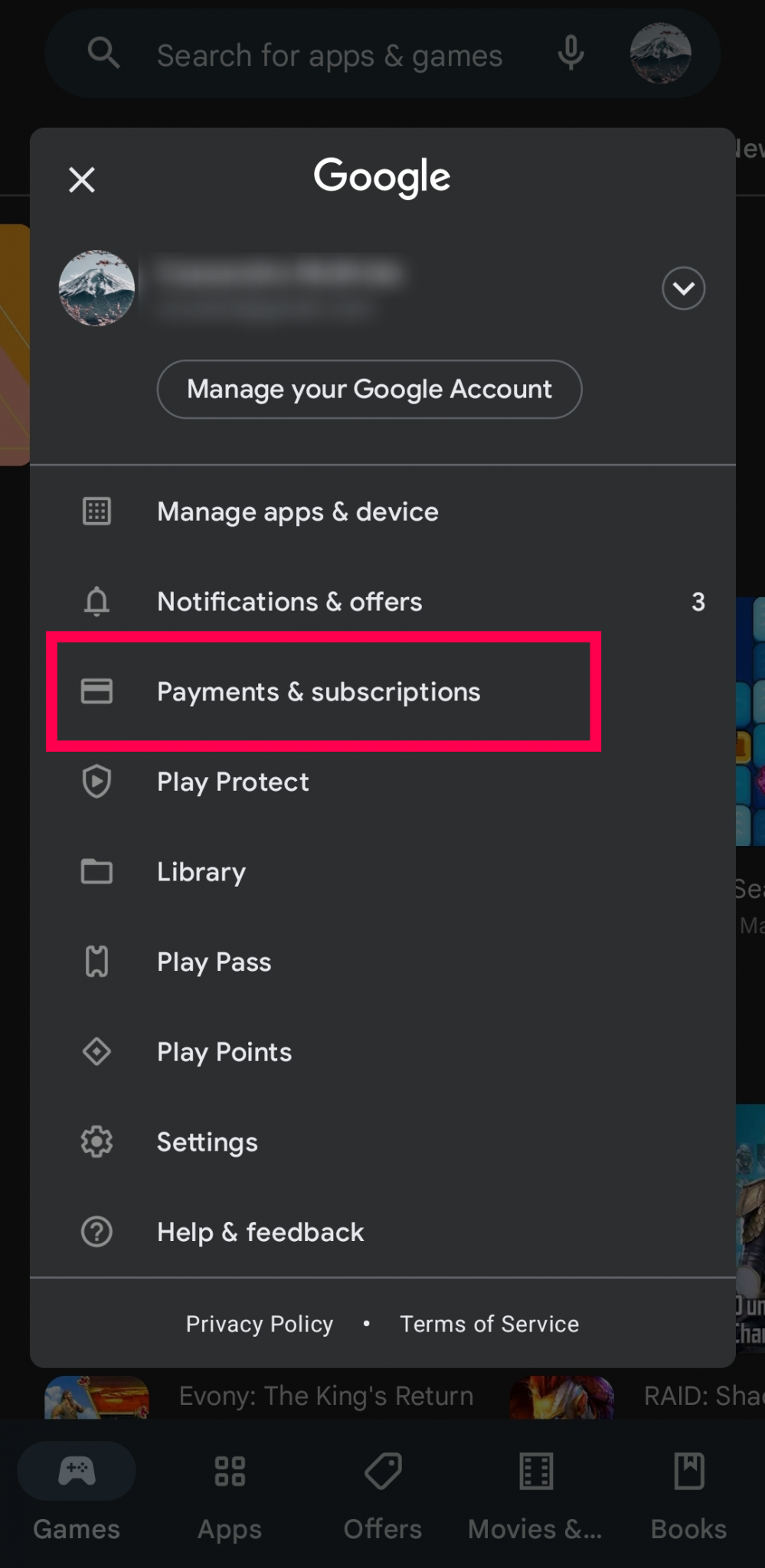The height and width of the screenshot is (1568, 765).
Task: Tap Manage your Google Account
Action: pos(370,389)
